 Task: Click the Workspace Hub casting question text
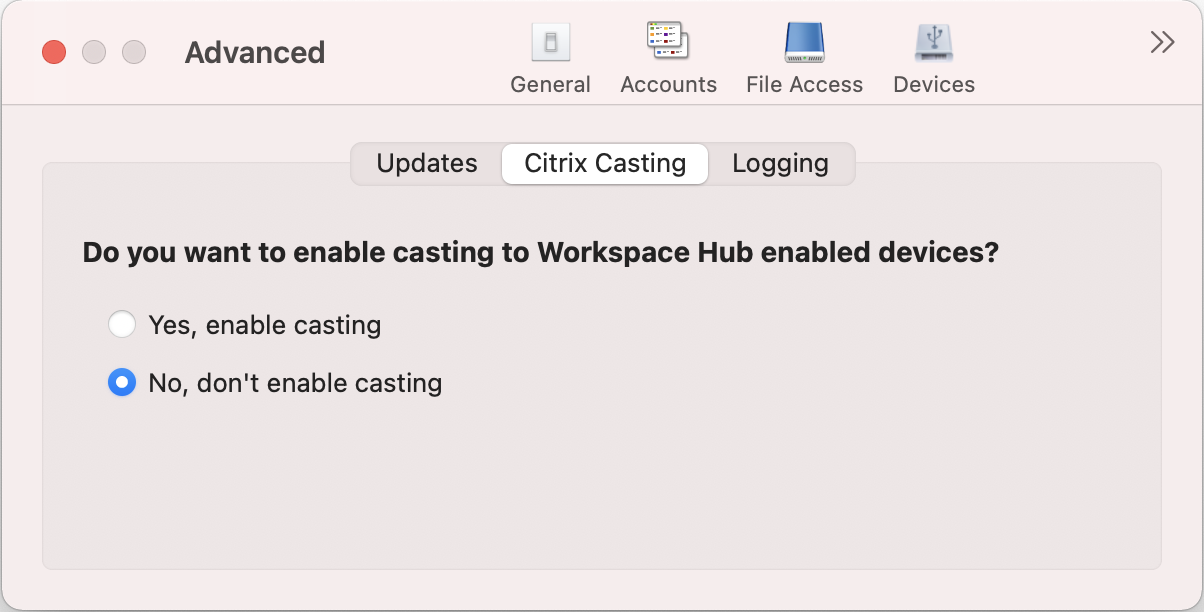pyautogui.click(x=541, y=252)
